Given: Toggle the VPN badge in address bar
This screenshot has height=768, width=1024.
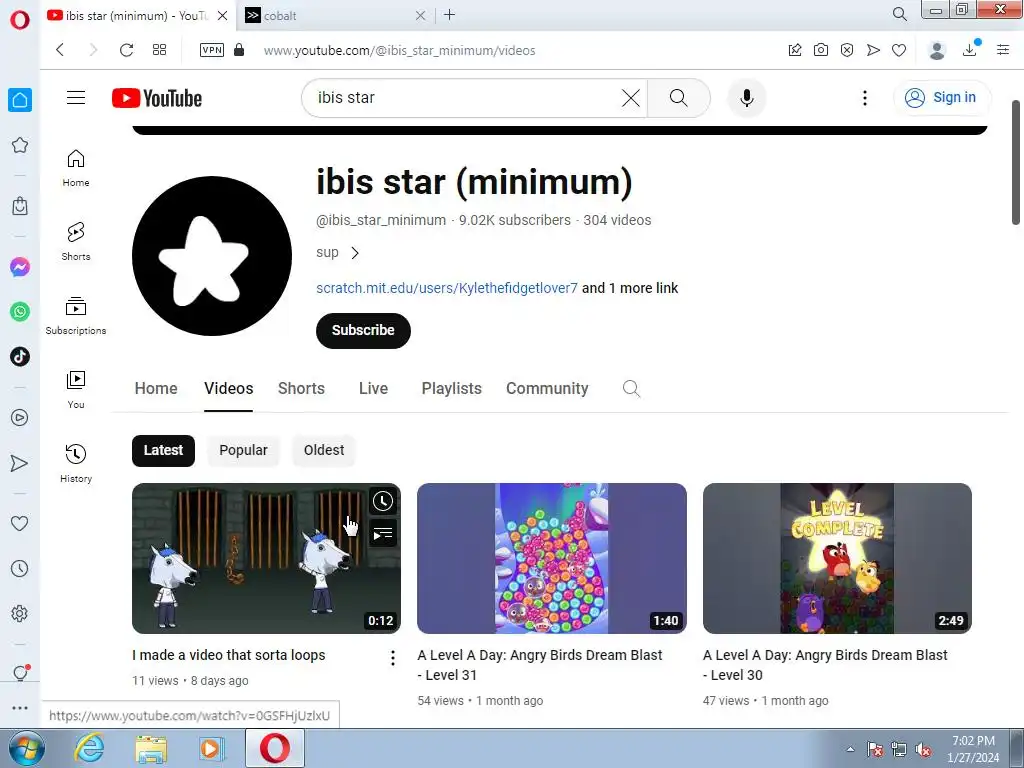Looking at the screenshot, I should click(x=212, y=50).
